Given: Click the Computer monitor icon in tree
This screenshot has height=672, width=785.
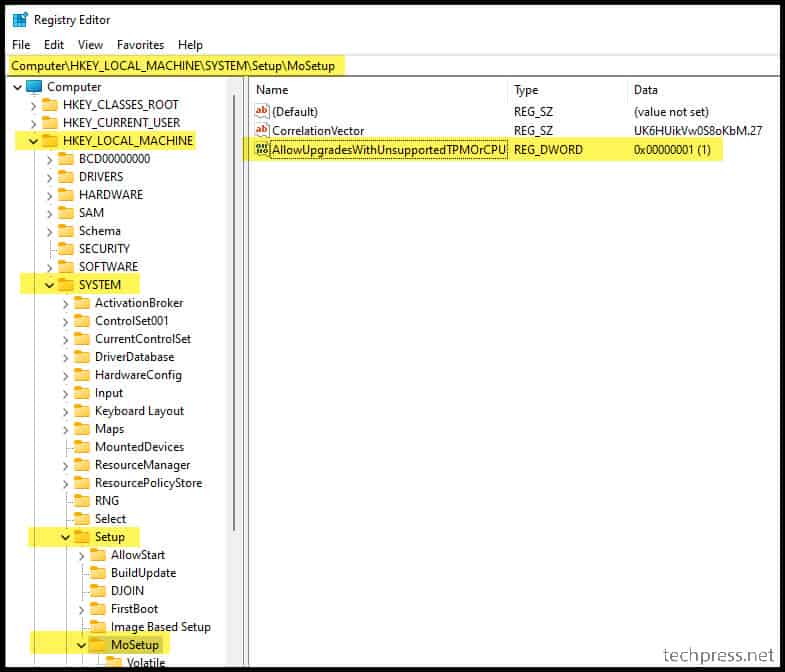Looking at the screenshot, I should tap(34, 87).
